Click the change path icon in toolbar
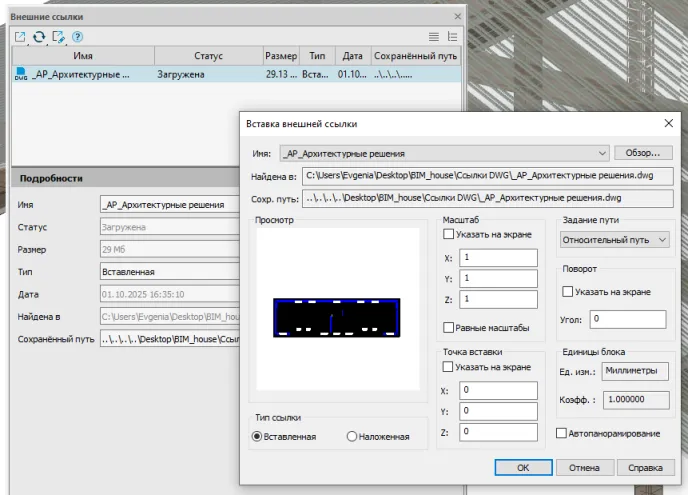 (x=58, y=37)
